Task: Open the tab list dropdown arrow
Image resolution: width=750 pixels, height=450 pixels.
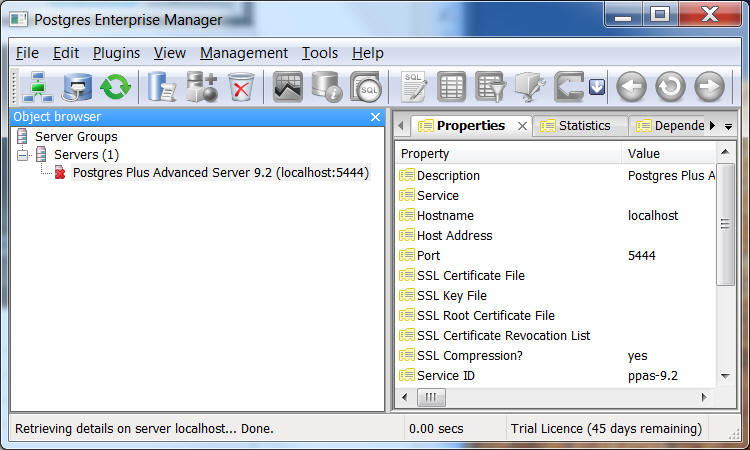Action: coord(728,127)
